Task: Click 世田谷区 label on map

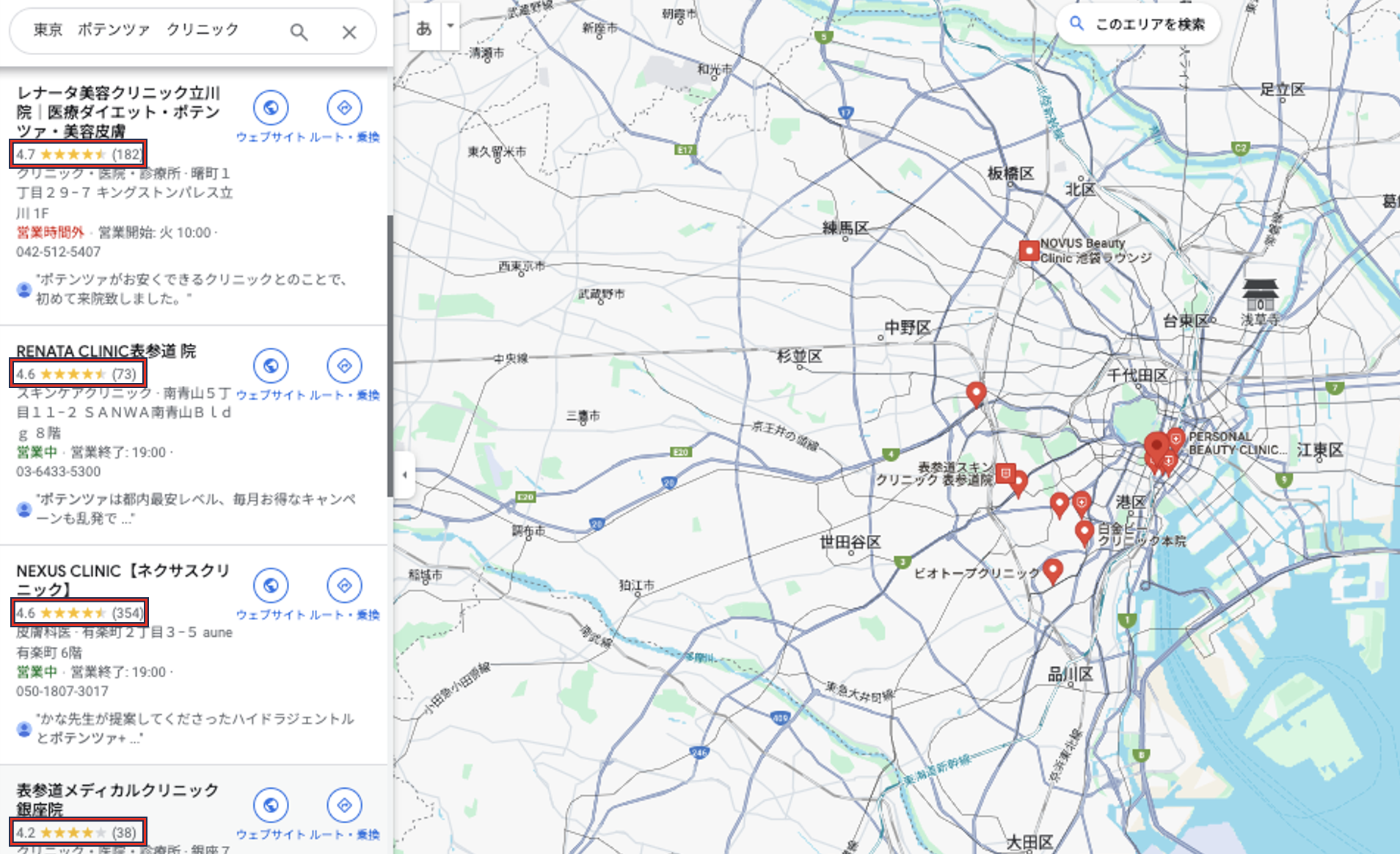Action: 850,542
